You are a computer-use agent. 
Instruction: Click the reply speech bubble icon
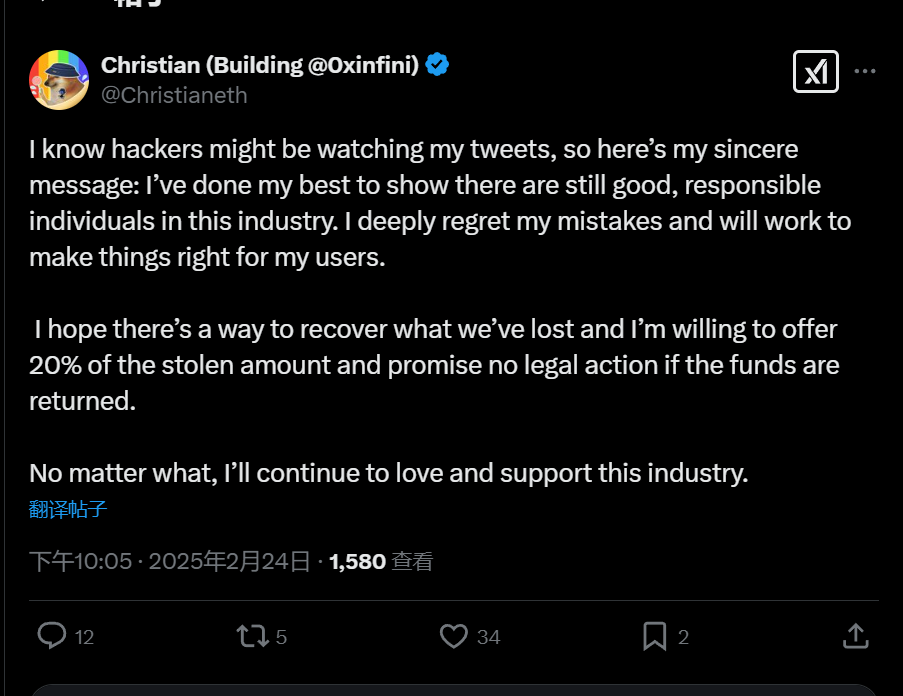(52, 636)
